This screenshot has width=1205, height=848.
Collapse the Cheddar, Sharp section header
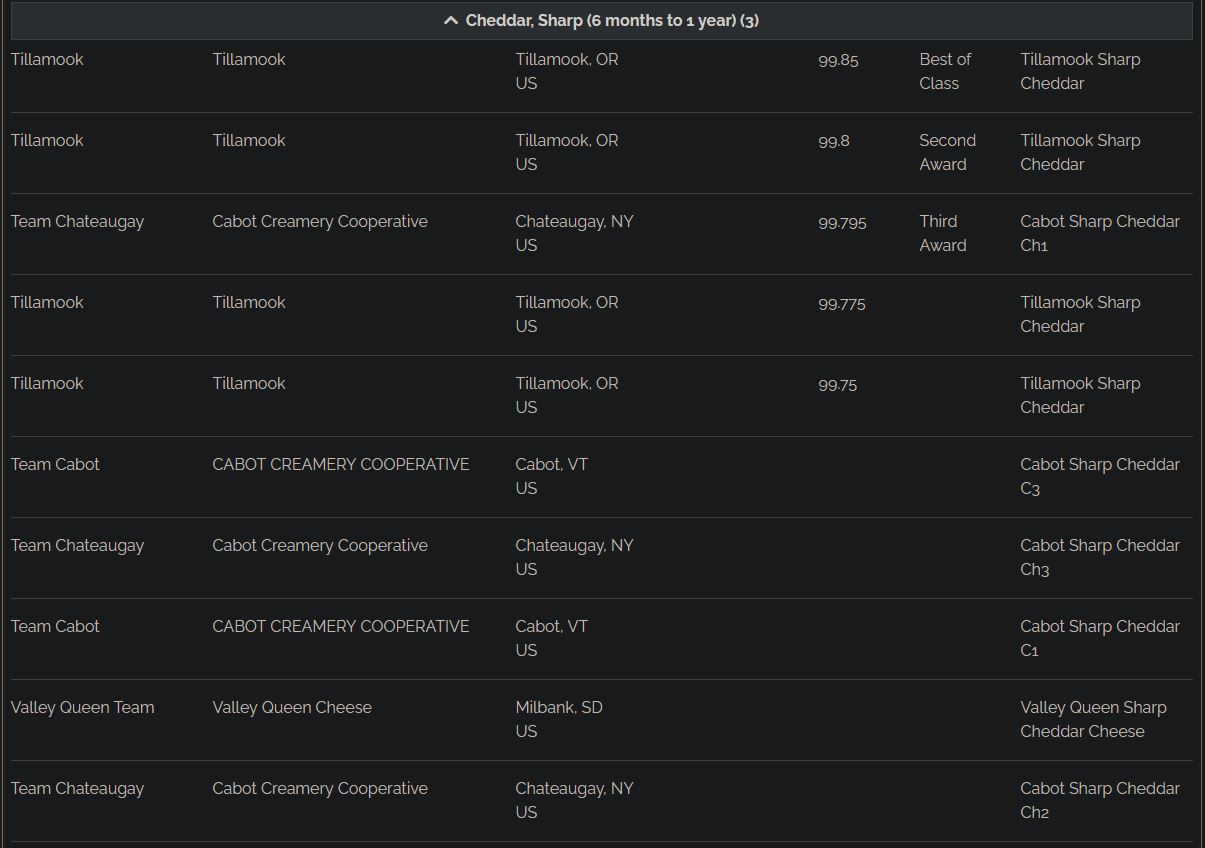(601, 20)
